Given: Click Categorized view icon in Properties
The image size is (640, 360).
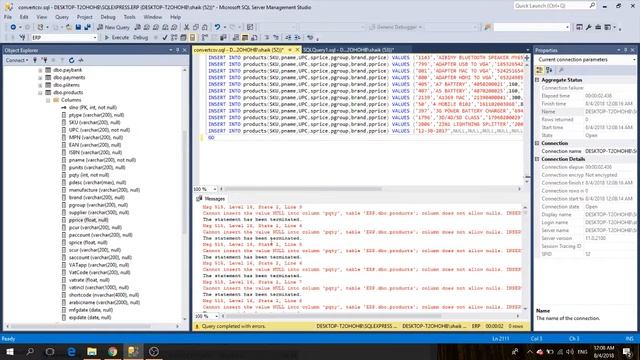Looking at the screenshot, I should point(540,70).
